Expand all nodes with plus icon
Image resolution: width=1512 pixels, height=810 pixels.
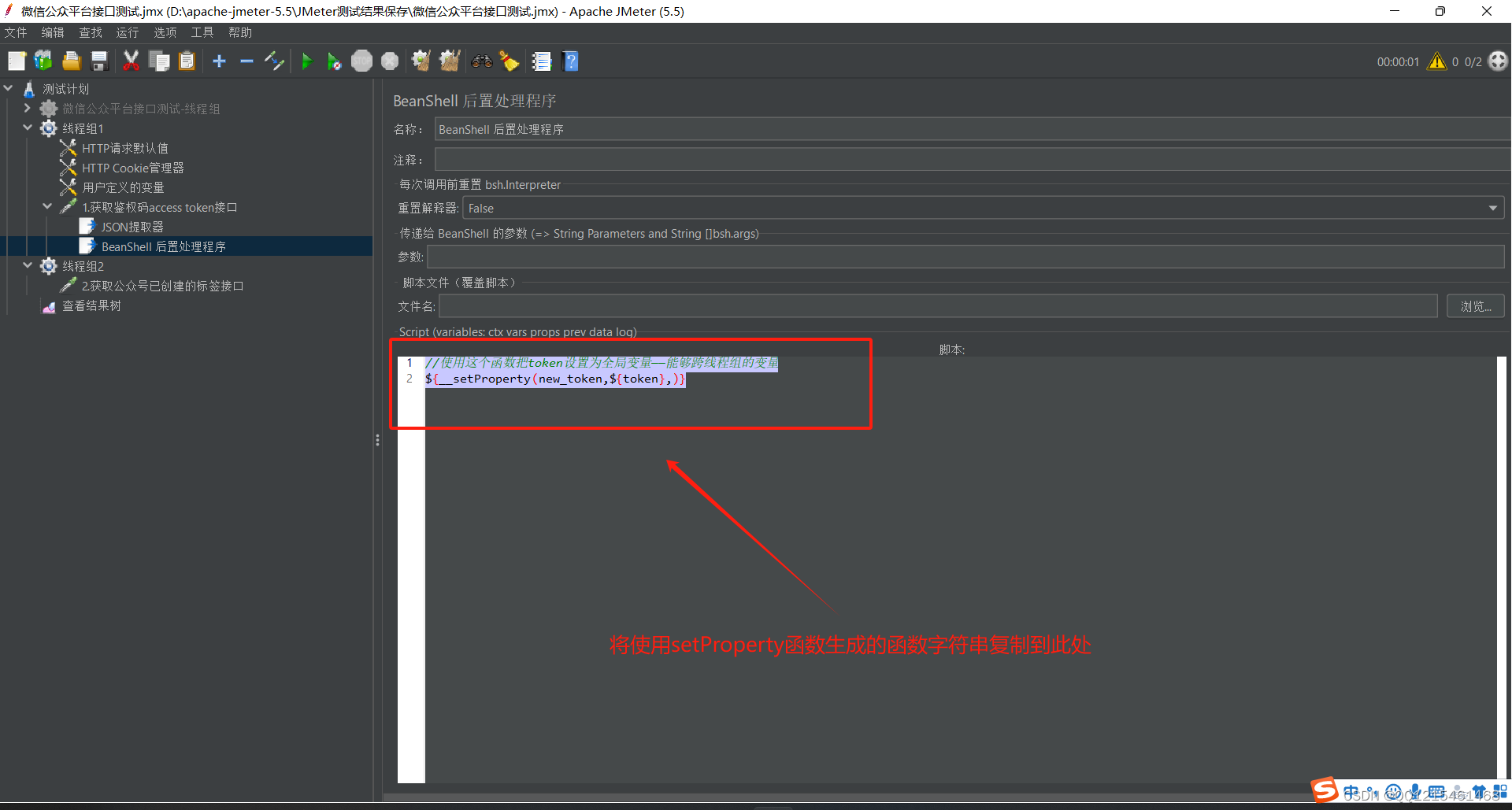coord(219,61)
